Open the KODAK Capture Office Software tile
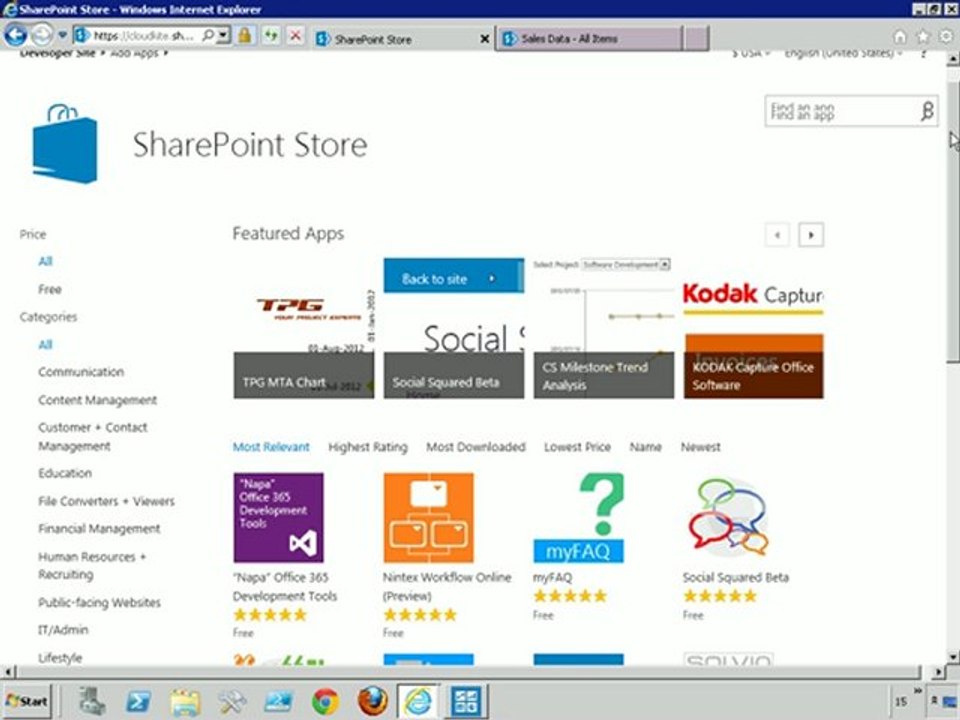 coord(754,329)
